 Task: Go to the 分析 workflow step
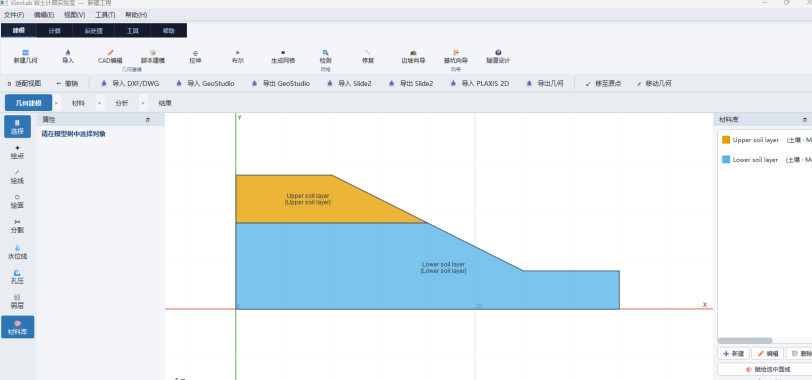pos(122,103)
